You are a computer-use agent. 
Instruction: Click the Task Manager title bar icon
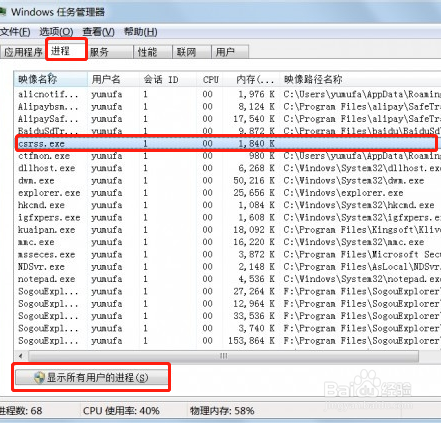[x=3, y=12]
